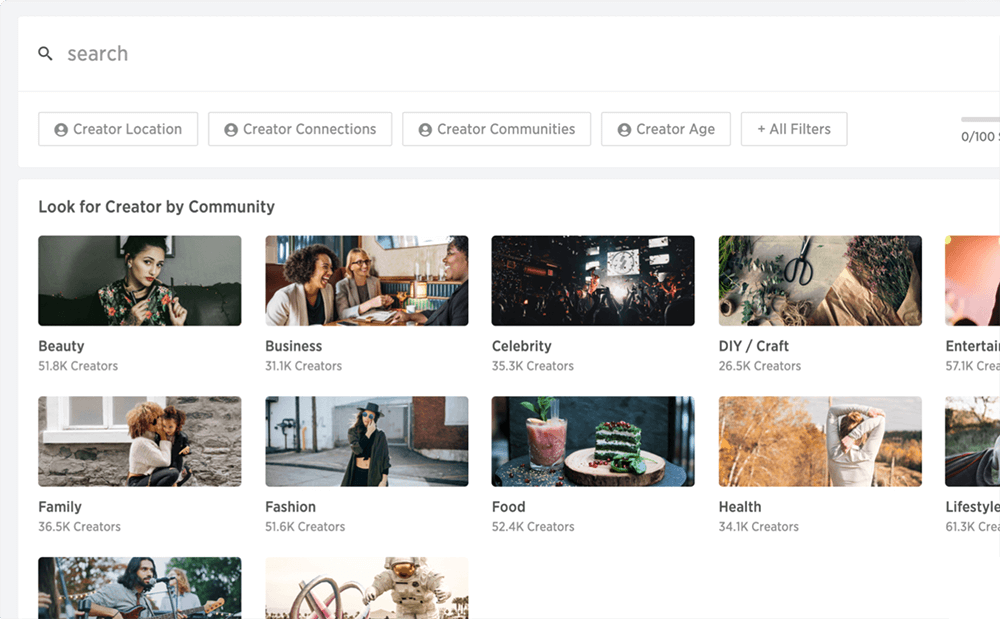This screenshot has width=1000, height=619.
Task: Open the Creator Age filter
Action: 666,129
